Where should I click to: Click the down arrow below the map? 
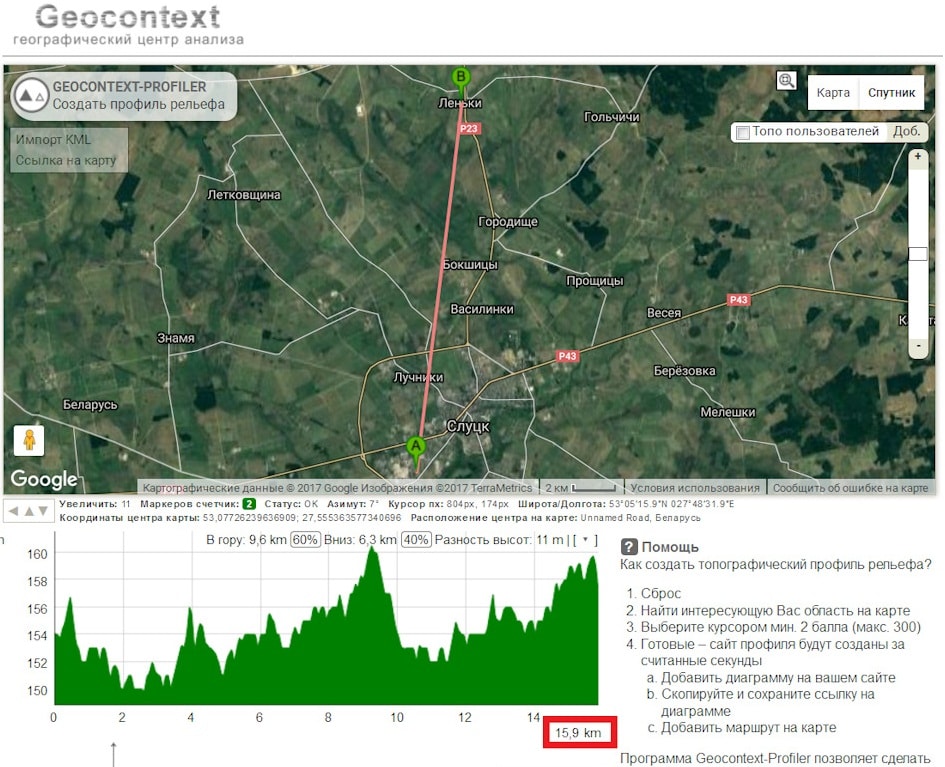(43, 511)
